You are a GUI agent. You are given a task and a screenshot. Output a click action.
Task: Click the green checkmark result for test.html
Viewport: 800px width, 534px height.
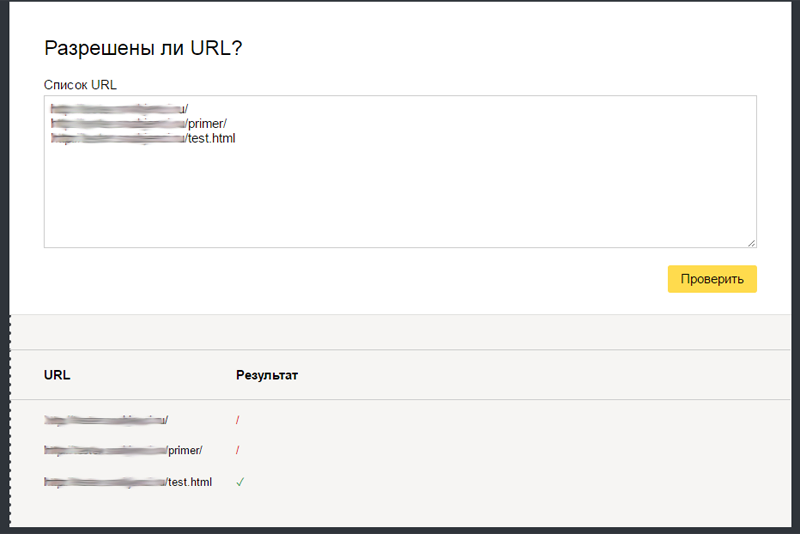[240, 482]
